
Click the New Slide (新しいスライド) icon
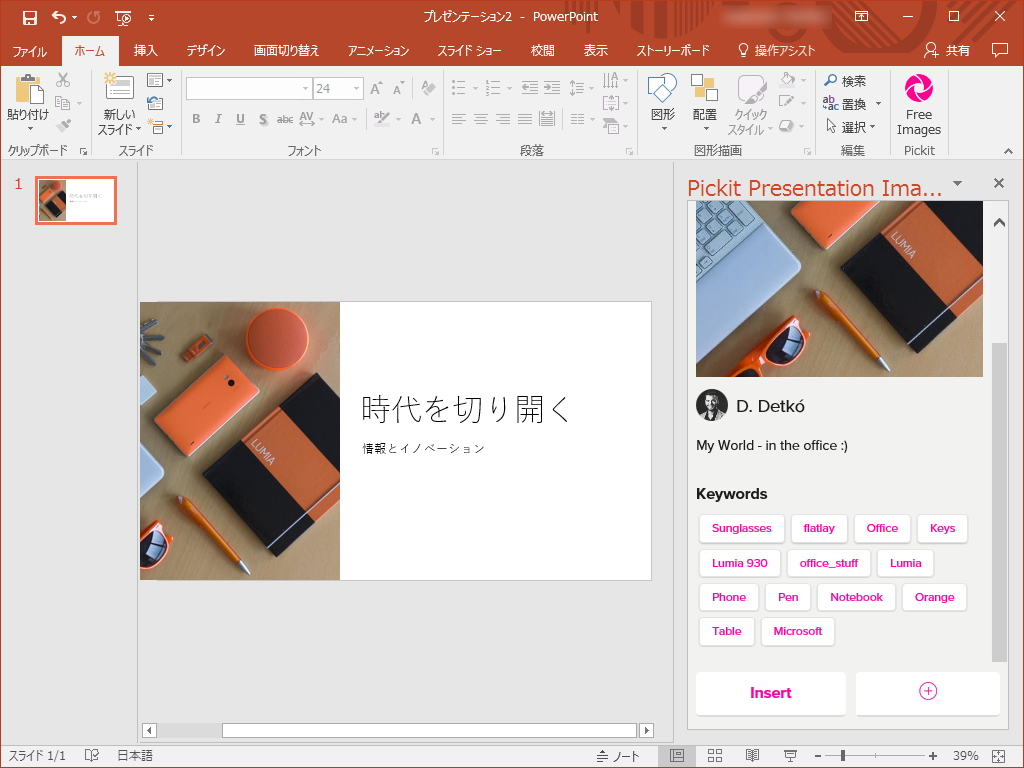[x=119, y=90]
